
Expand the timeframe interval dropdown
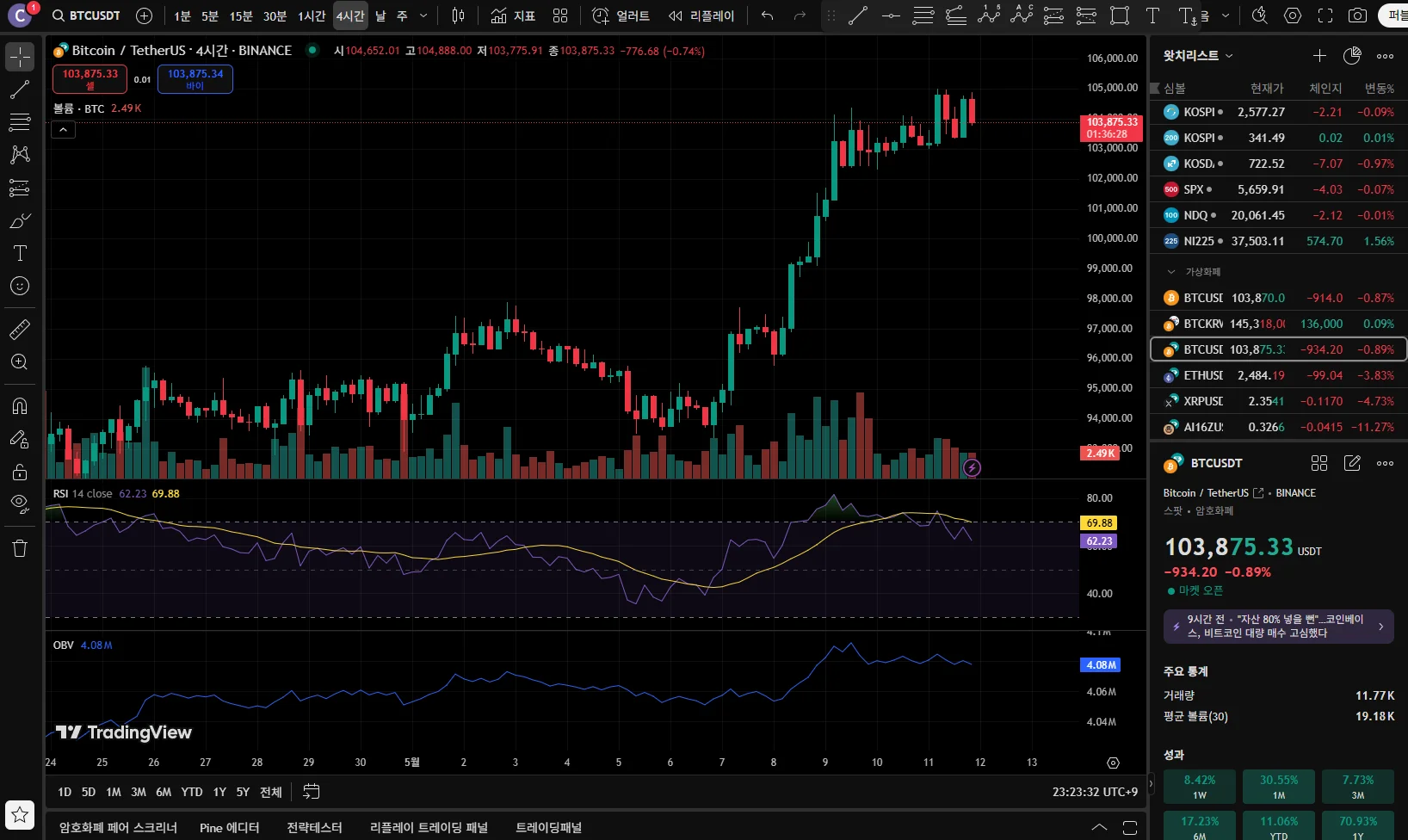pyautogui.click(x=423, y=15)
